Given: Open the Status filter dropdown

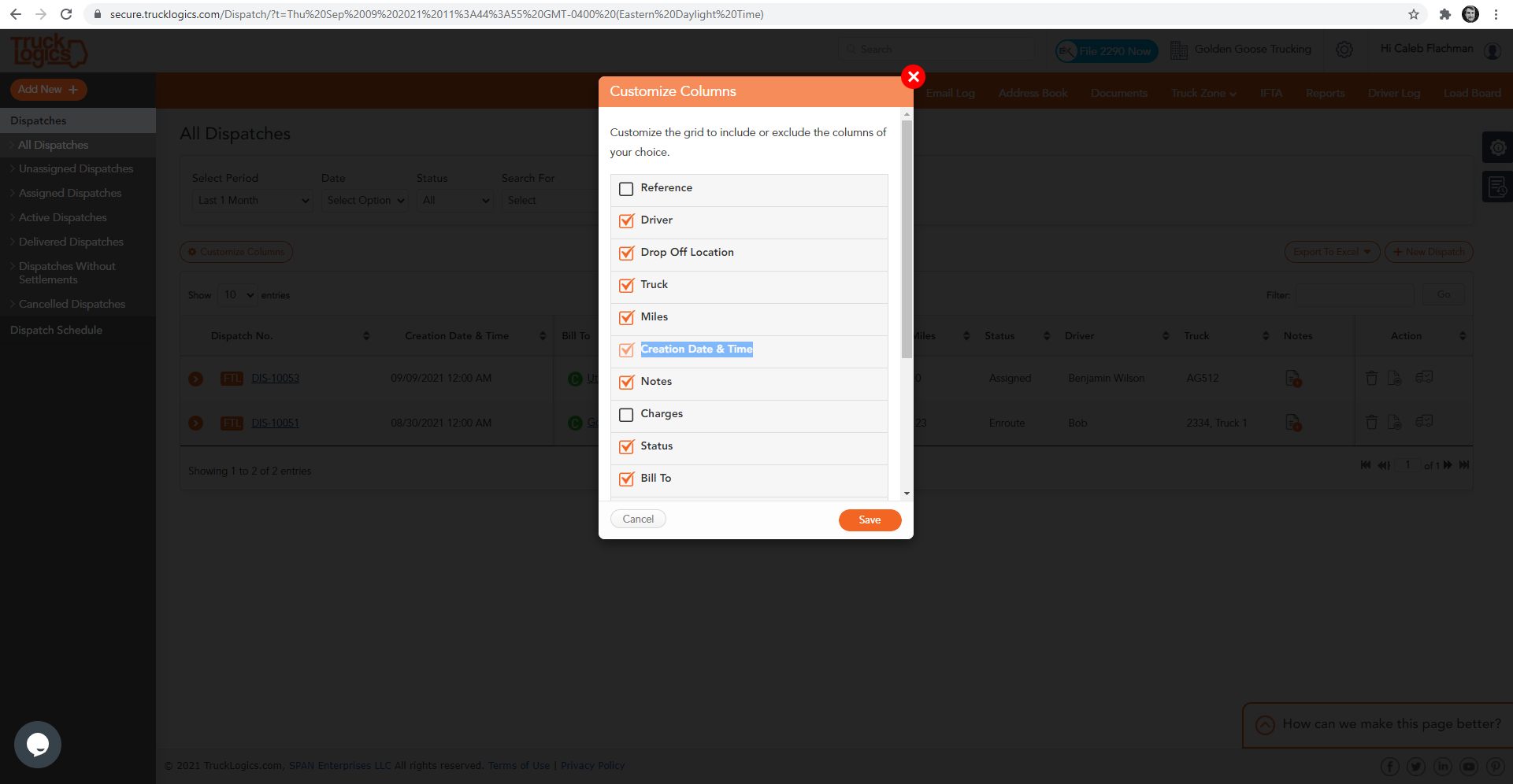Looking at the screenshot, I should [x=455, y=201].
